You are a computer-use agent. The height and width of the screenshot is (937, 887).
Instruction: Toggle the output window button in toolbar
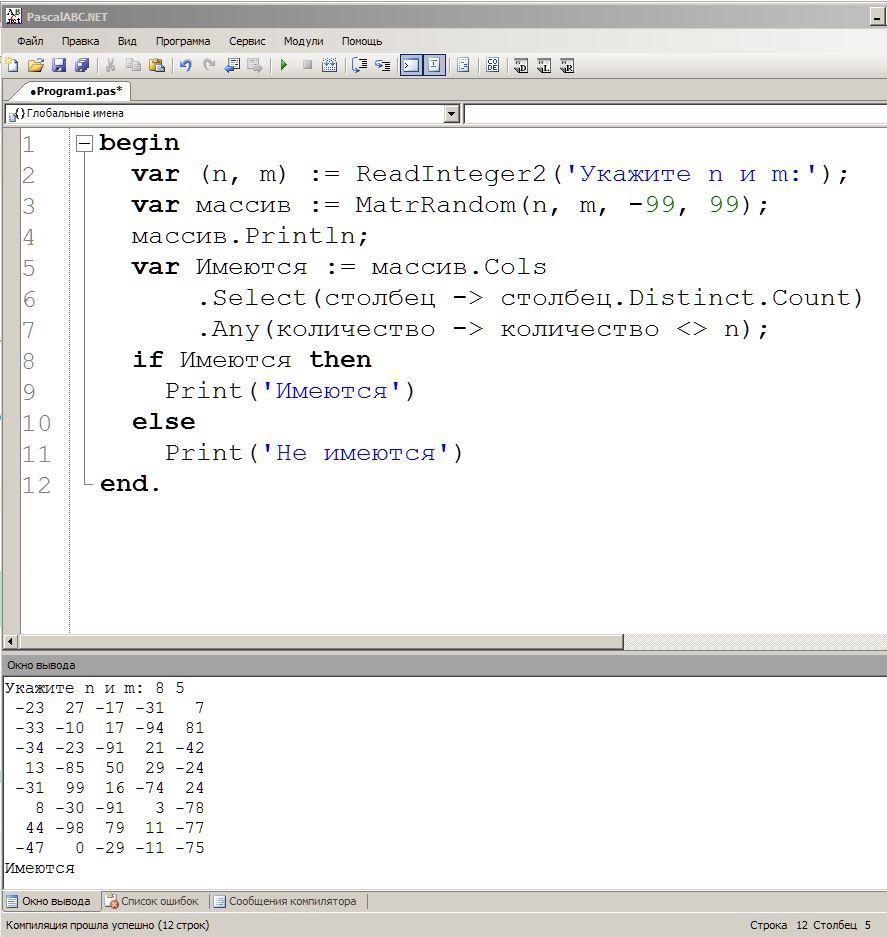pyautogui.click(x=410, y=66)
